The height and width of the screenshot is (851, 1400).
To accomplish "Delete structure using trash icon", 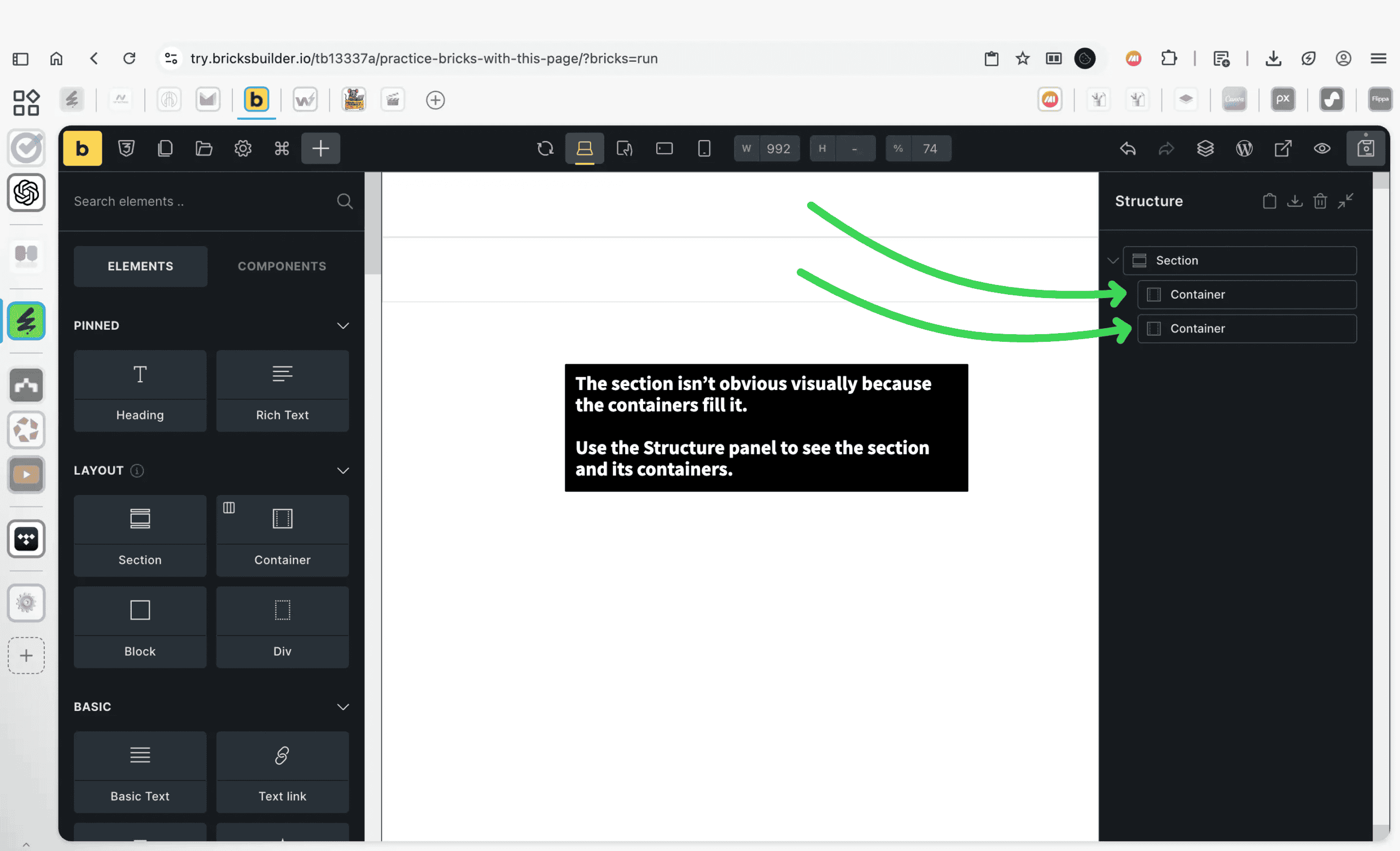I will click(1320, 201).
